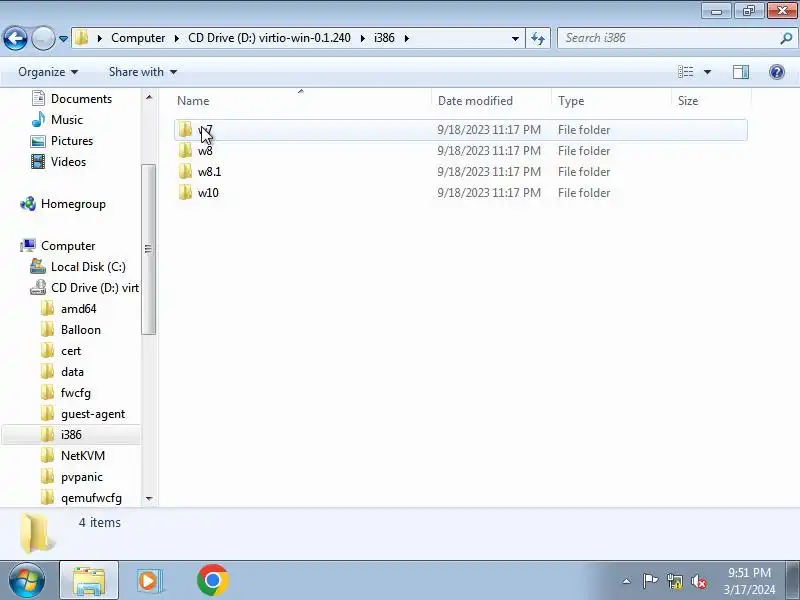Click the search magnifier icon
Screen dimensions: 800x600
(x=786, y=38)
